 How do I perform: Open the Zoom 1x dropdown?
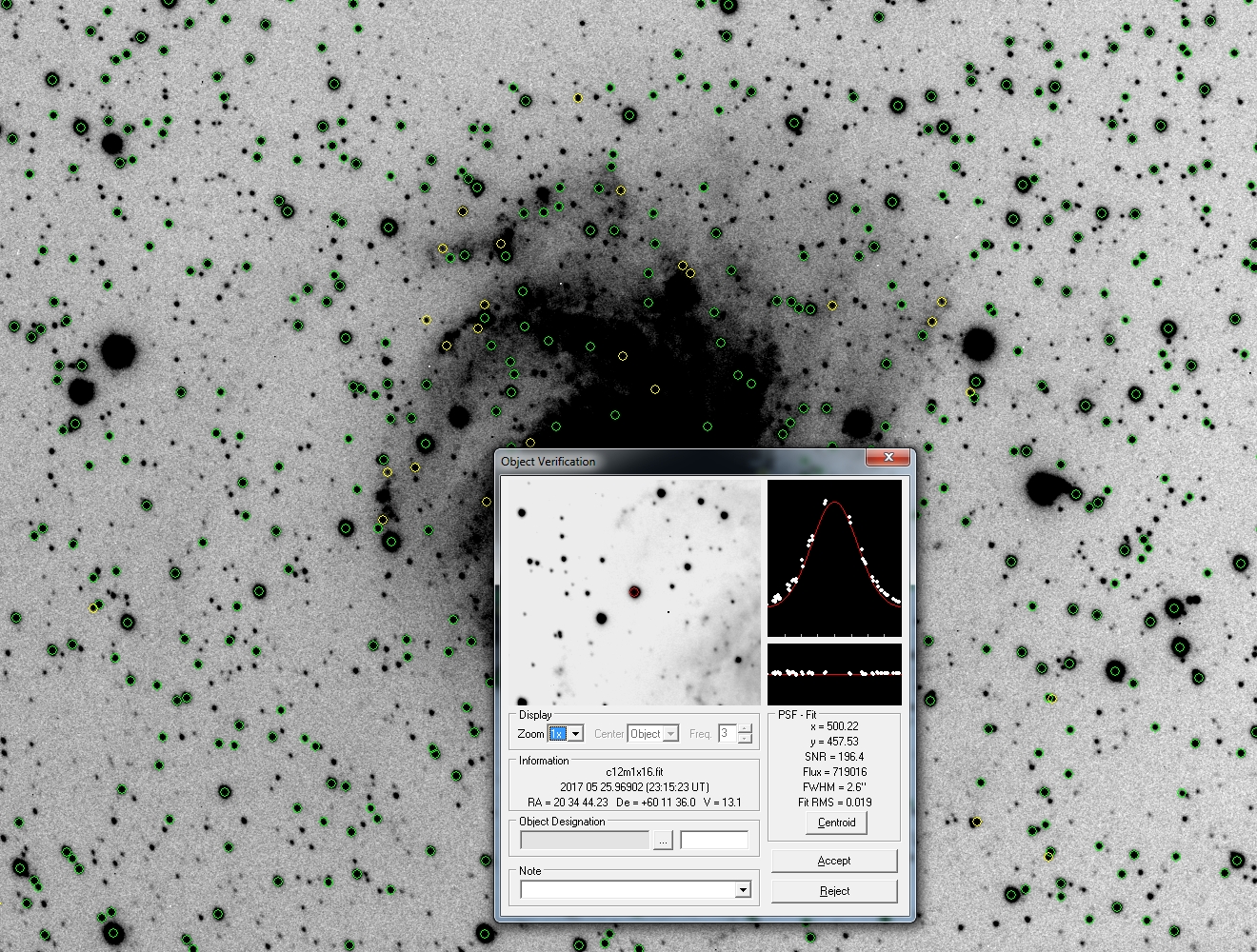pos(576,734)
